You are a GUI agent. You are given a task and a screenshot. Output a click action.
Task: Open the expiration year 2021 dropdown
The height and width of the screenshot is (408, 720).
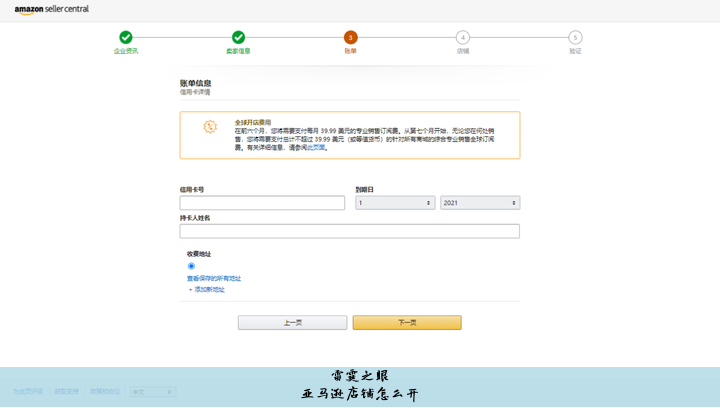[480, 203]
